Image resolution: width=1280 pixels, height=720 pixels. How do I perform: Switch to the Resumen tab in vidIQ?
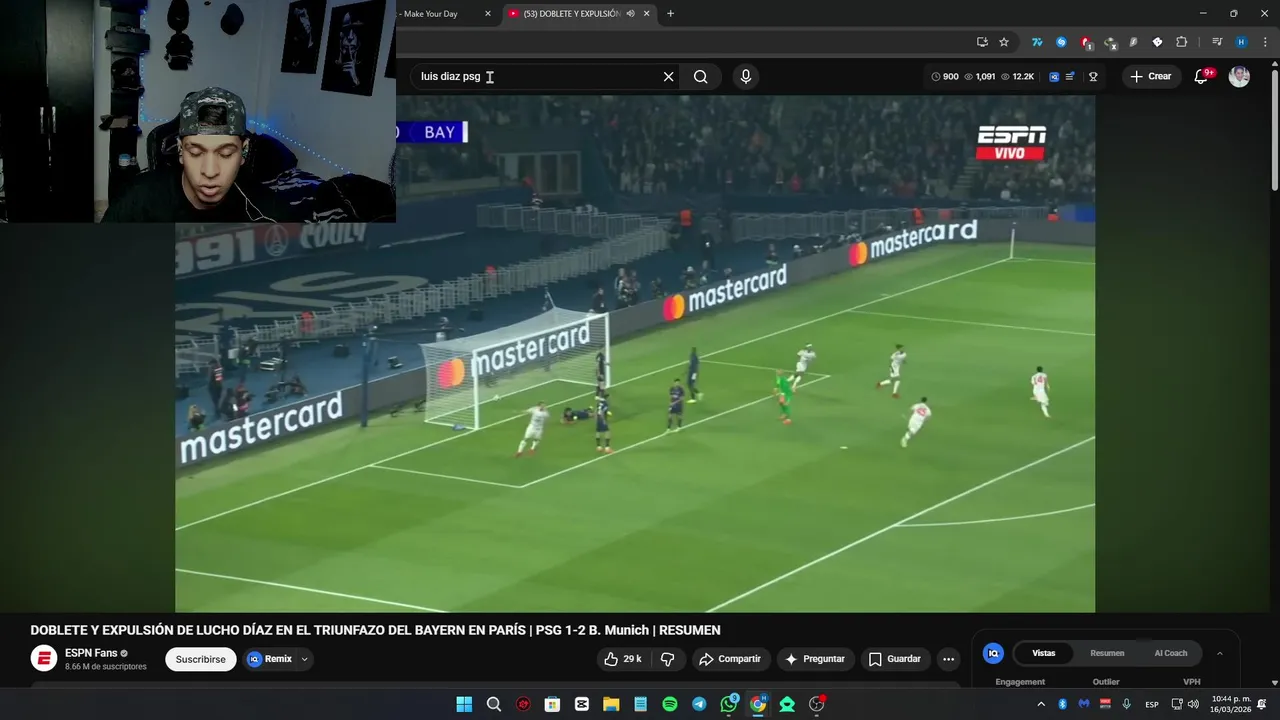pos(1107,653)
